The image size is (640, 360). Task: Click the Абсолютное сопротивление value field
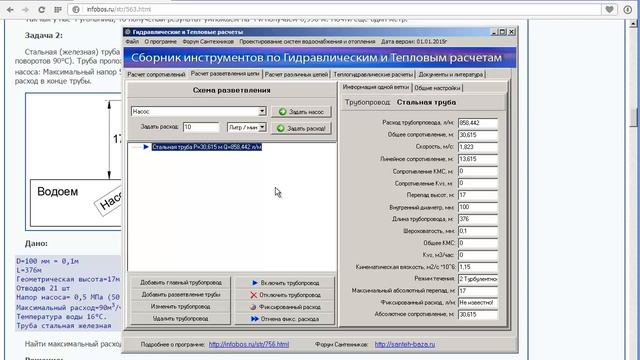coord(478,315)
